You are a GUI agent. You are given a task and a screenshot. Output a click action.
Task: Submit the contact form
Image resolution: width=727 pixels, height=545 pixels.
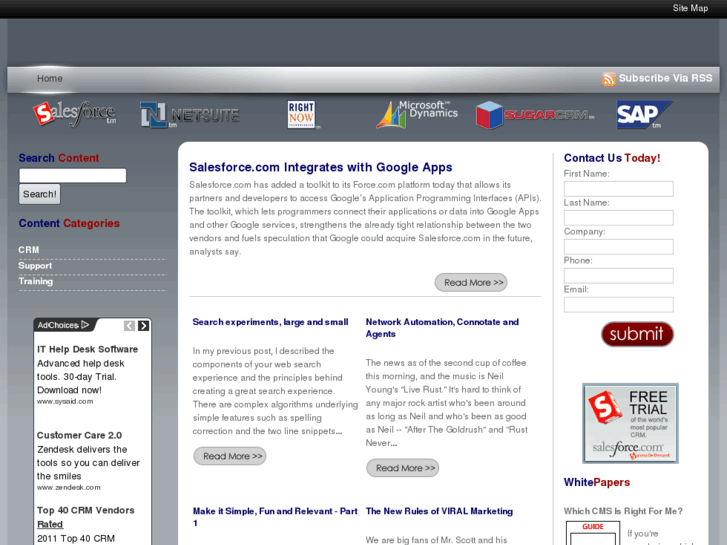637,334
